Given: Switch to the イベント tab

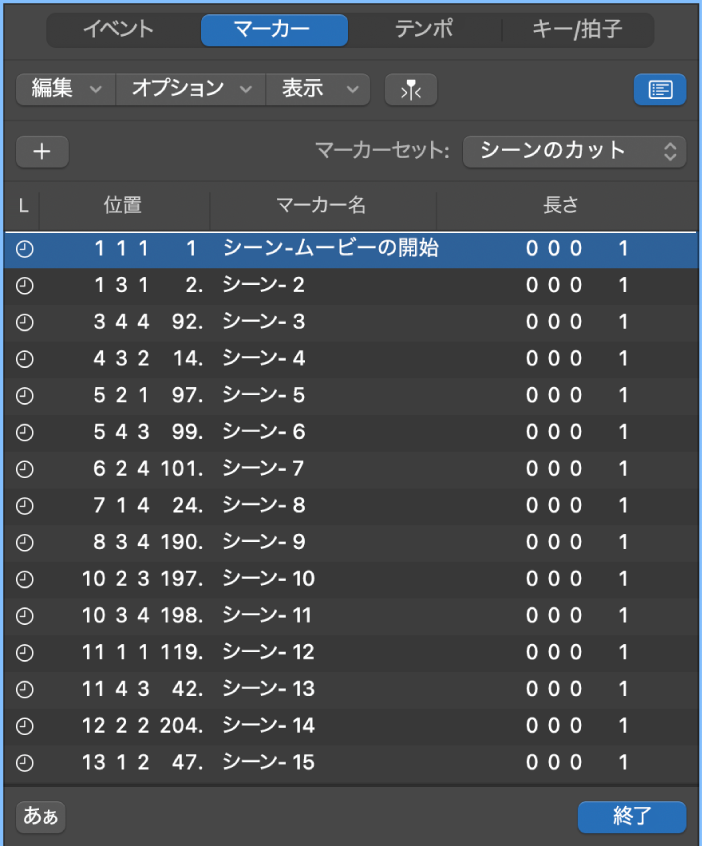Looking at the screenshot, I should (x=120, y=30).
